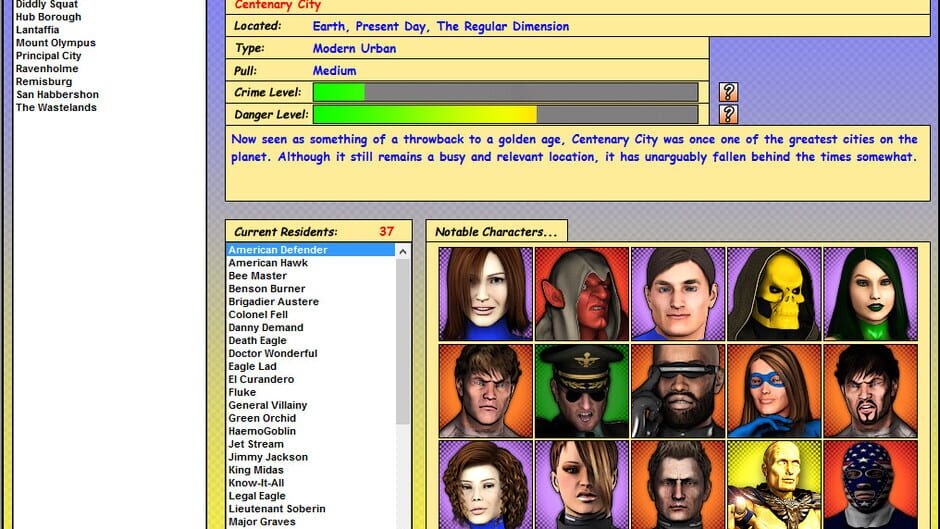Select Doctor Wonderful in the residents list
This screenshot has height=529, width=940.
tap(272, 353)
